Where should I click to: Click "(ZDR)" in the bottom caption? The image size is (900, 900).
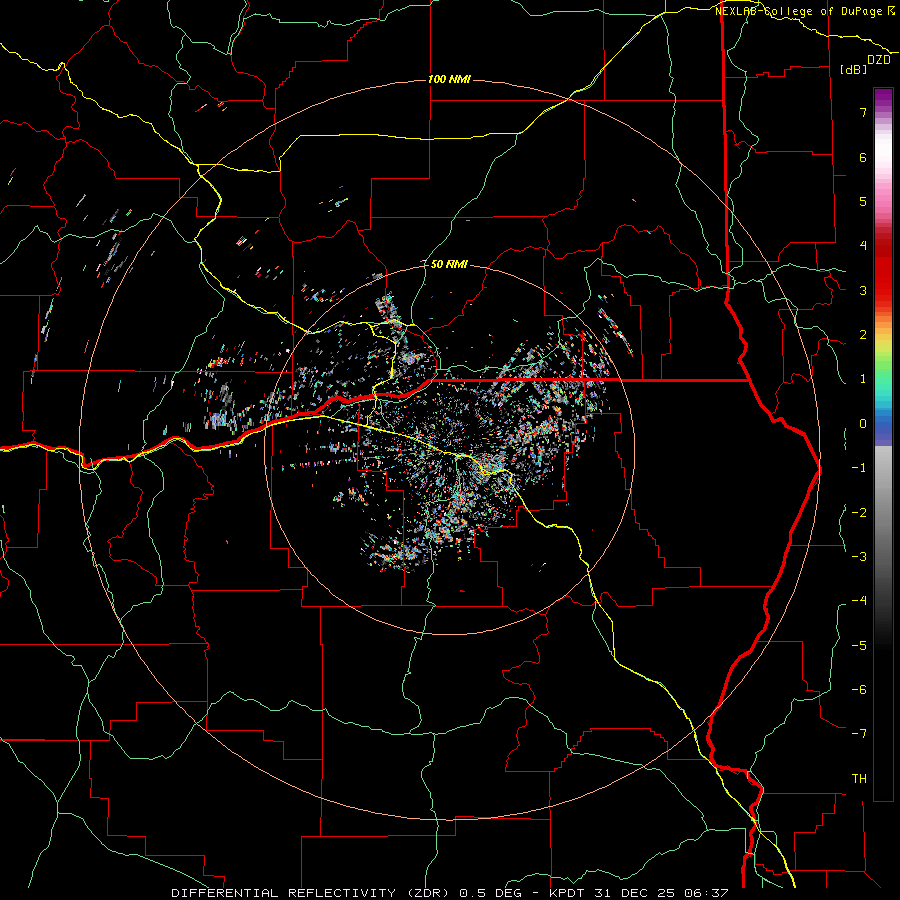[x=429, y=893]
